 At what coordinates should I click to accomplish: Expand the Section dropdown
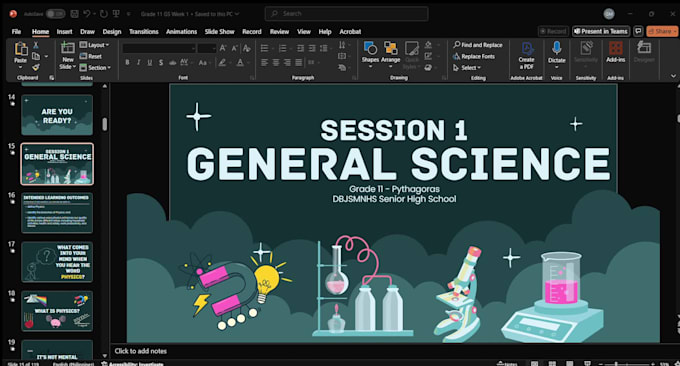point(95,68)
